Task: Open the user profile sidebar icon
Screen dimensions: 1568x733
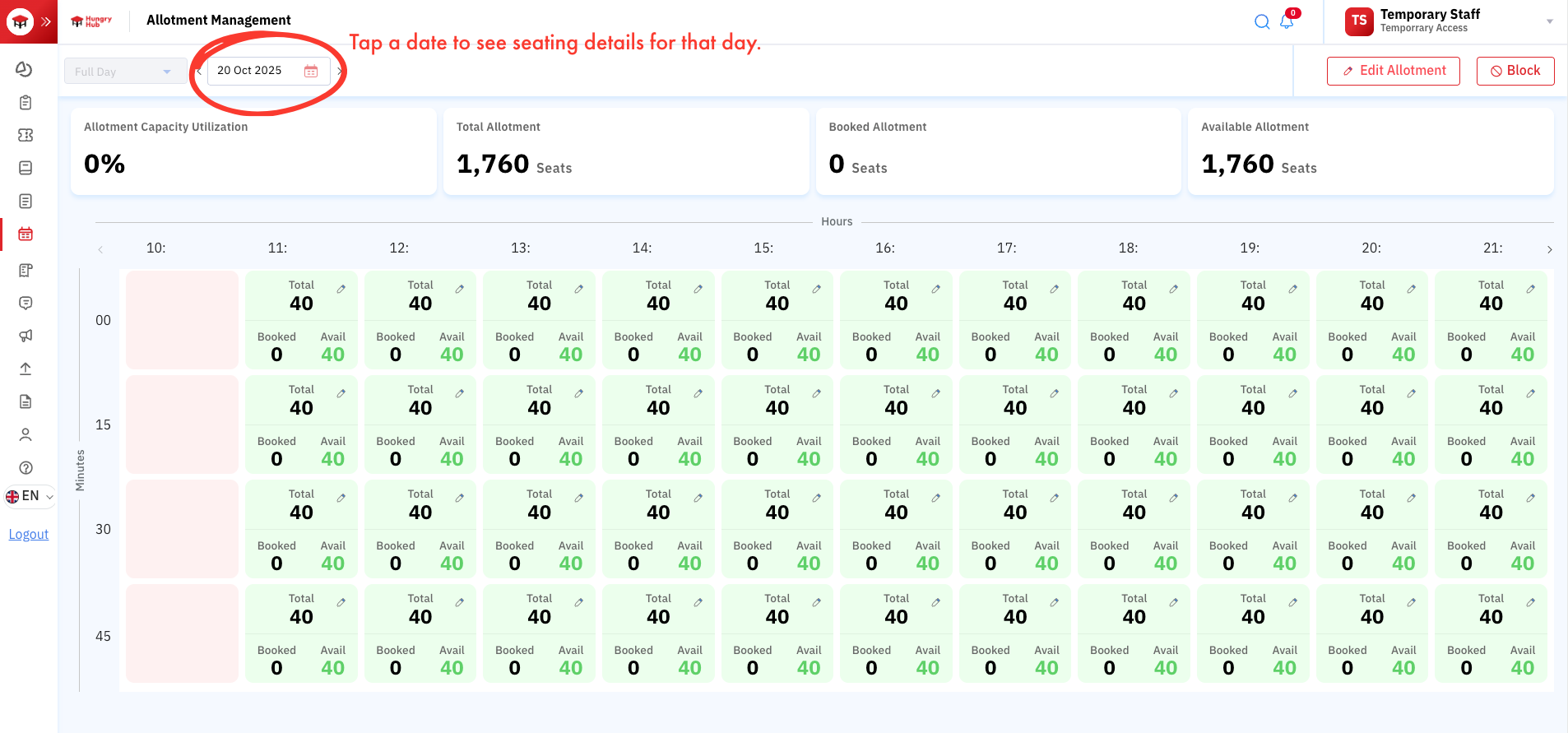Action: [26, 434]
